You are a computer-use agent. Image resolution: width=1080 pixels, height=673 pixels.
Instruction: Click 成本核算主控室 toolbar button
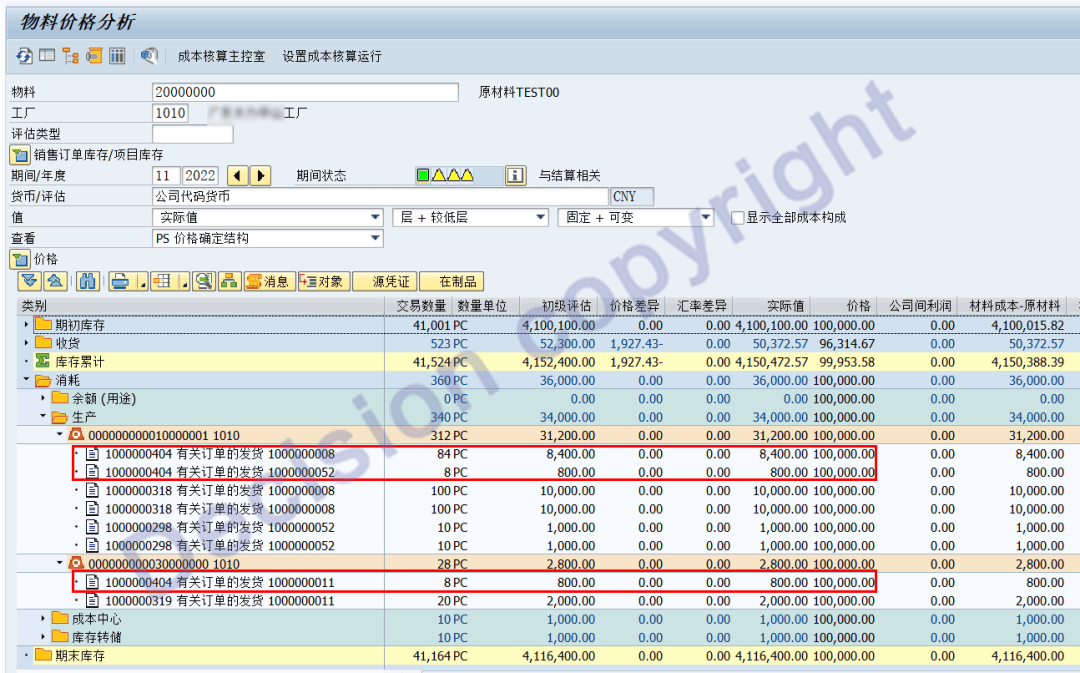(221, 56)
